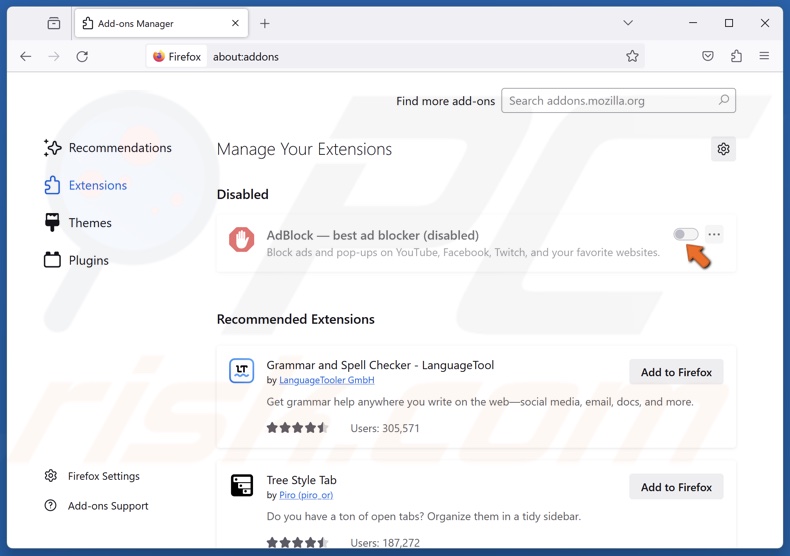
Task: Switch to the Themes category
Action: [x=78, y=223]
